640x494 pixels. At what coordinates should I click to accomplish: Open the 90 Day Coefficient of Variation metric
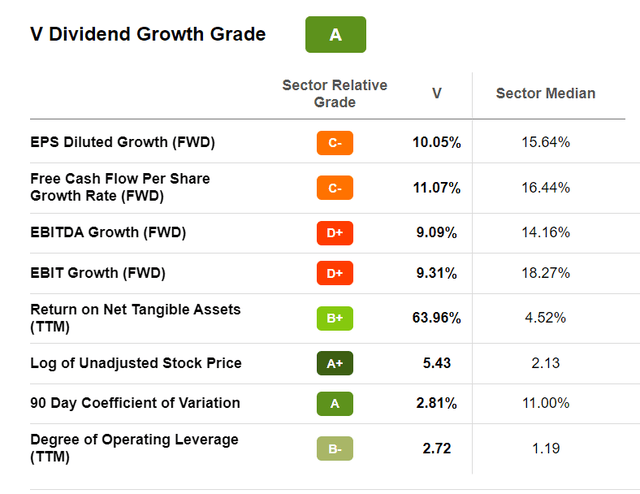tap(135, 403)
